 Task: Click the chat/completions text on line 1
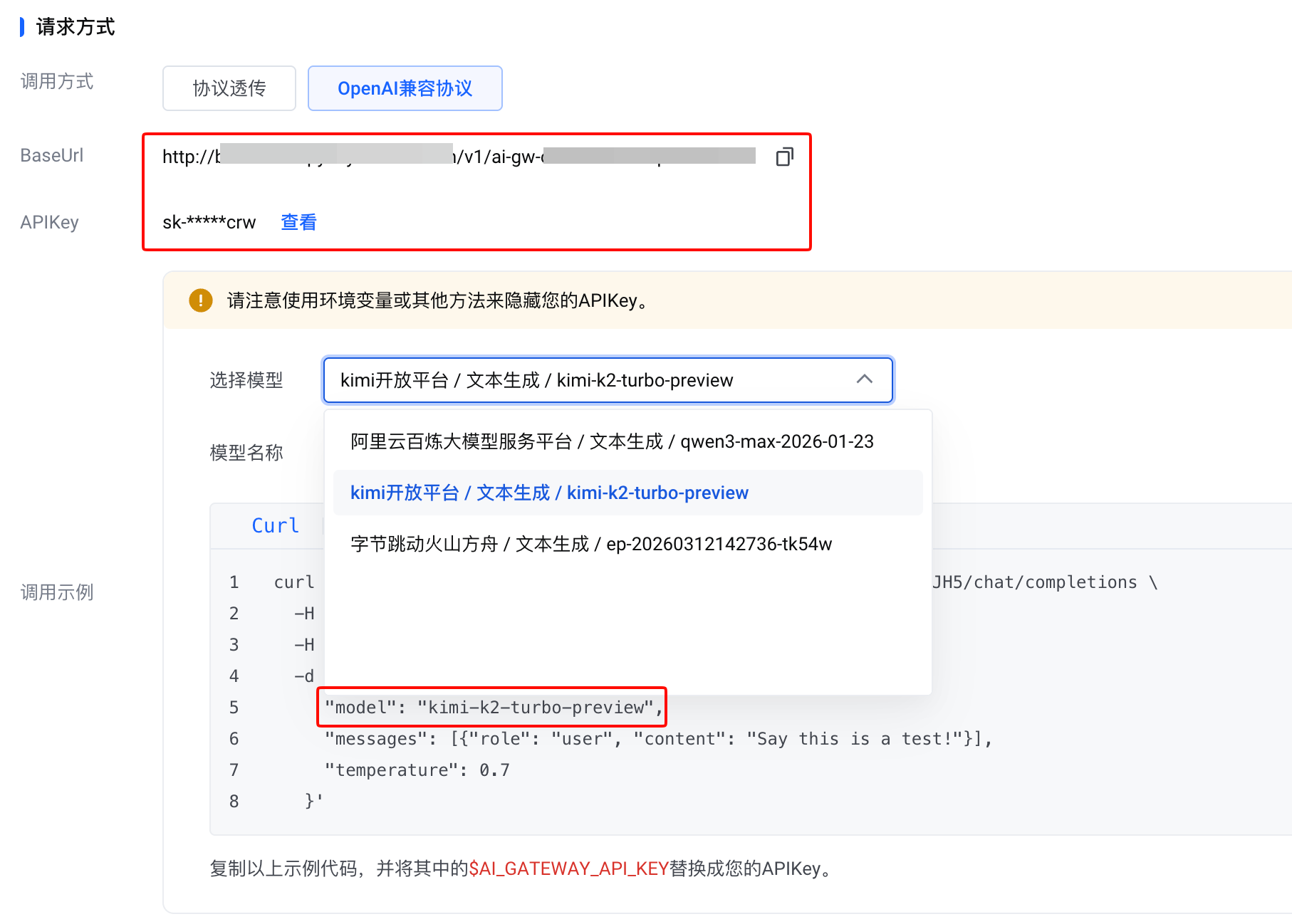(x=1055, y=582)
